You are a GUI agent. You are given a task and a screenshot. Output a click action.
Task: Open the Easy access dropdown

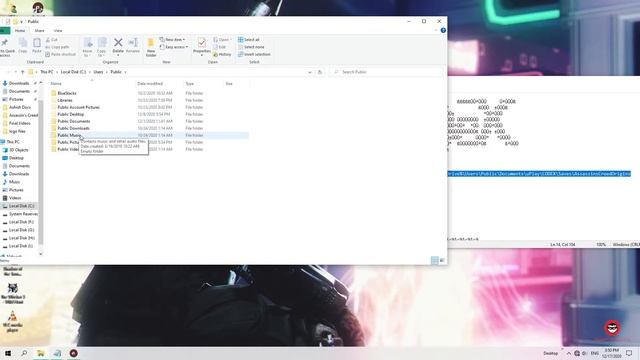[174, 47]
